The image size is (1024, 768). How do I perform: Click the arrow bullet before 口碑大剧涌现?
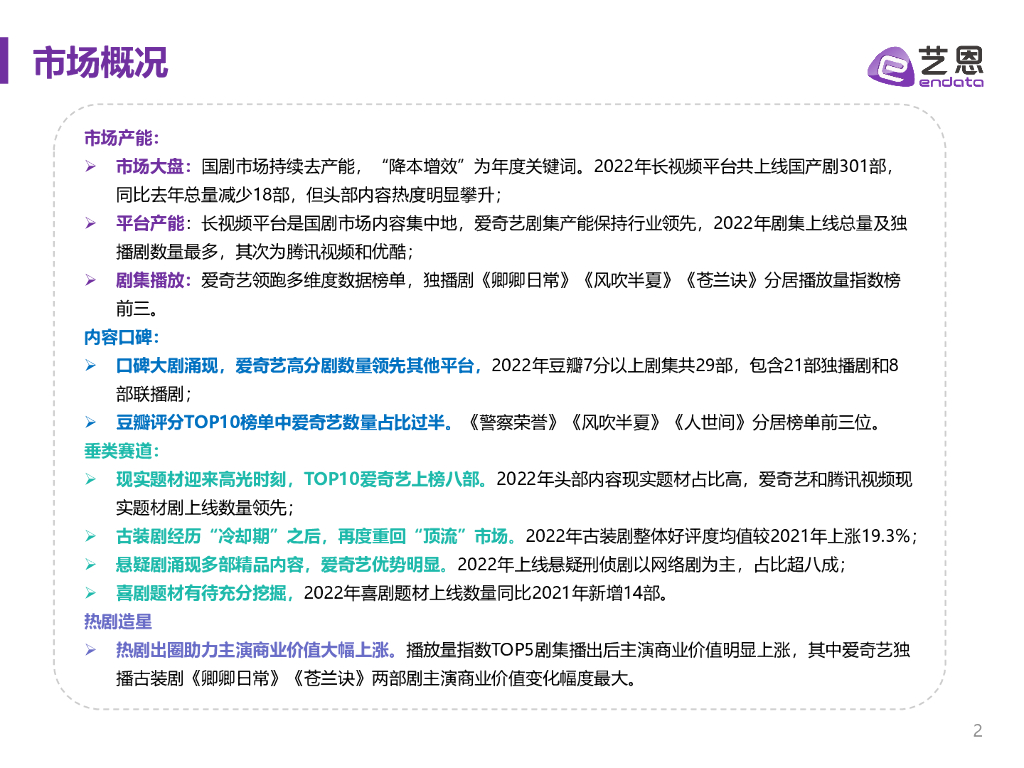point(91,366)
